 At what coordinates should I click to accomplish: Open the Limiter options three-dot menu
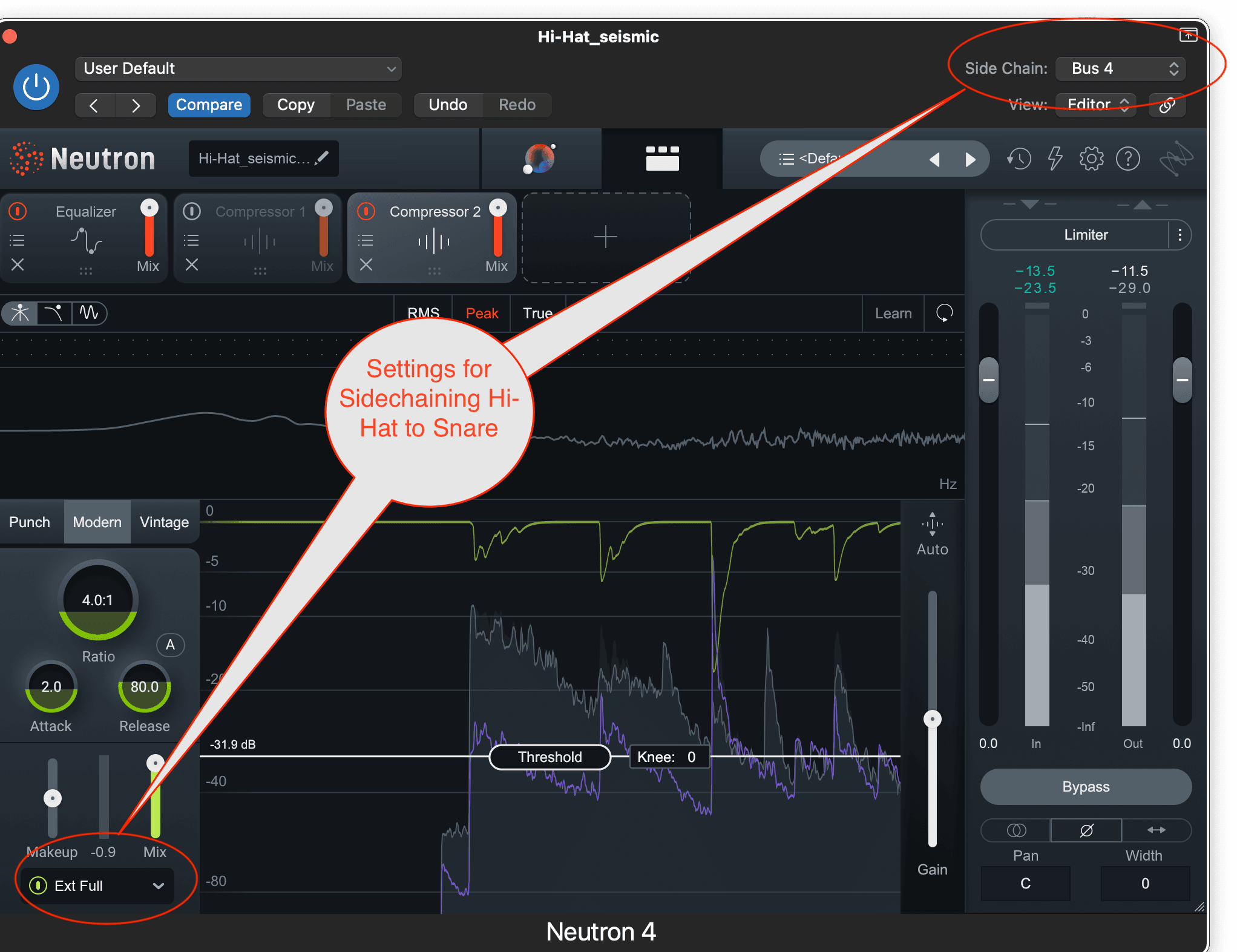1180,235
